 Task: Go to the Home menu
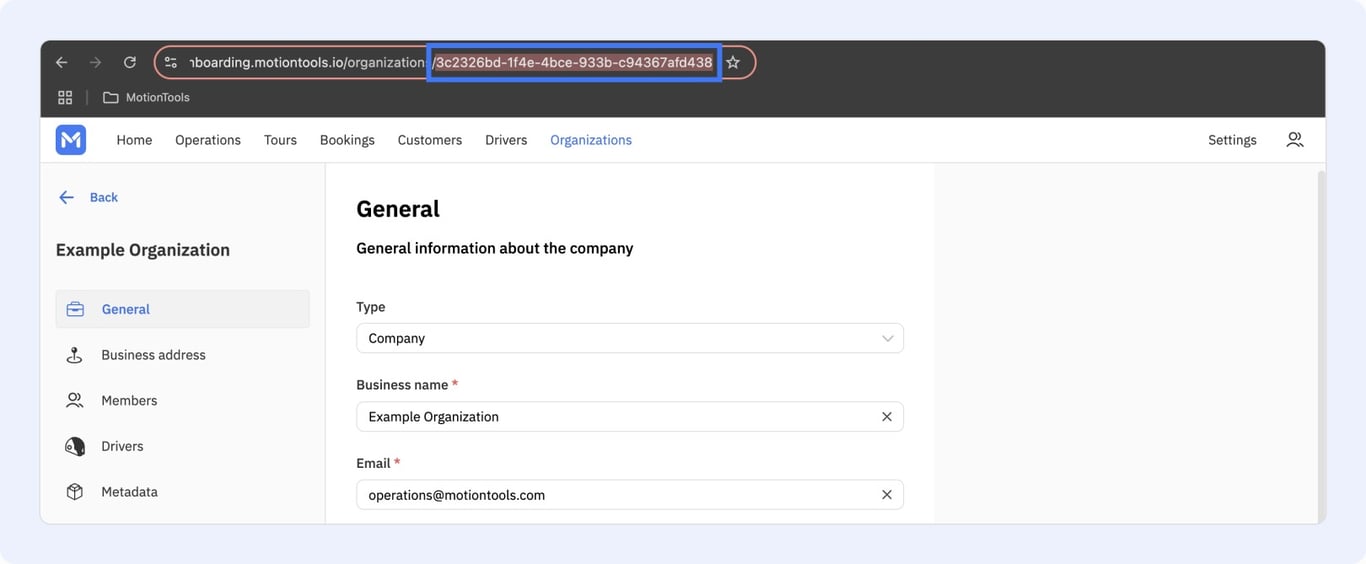tap(134, 140)
